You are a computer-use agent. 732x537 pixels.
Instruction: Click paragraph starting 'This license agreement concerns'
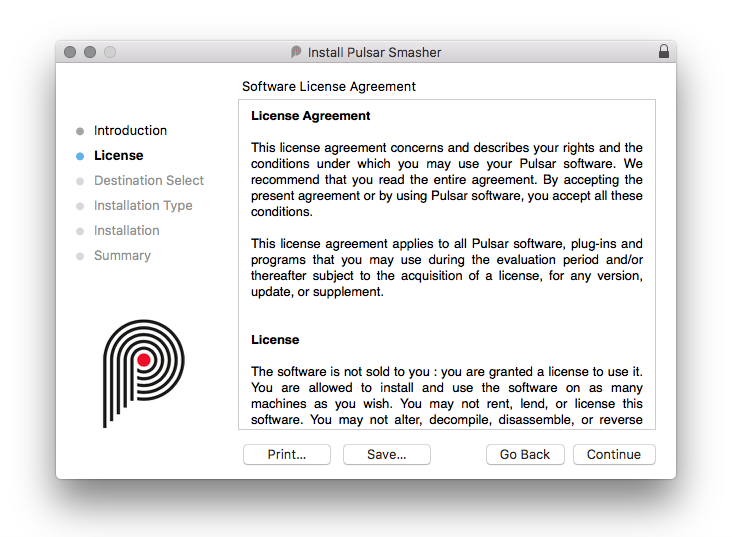447,180
